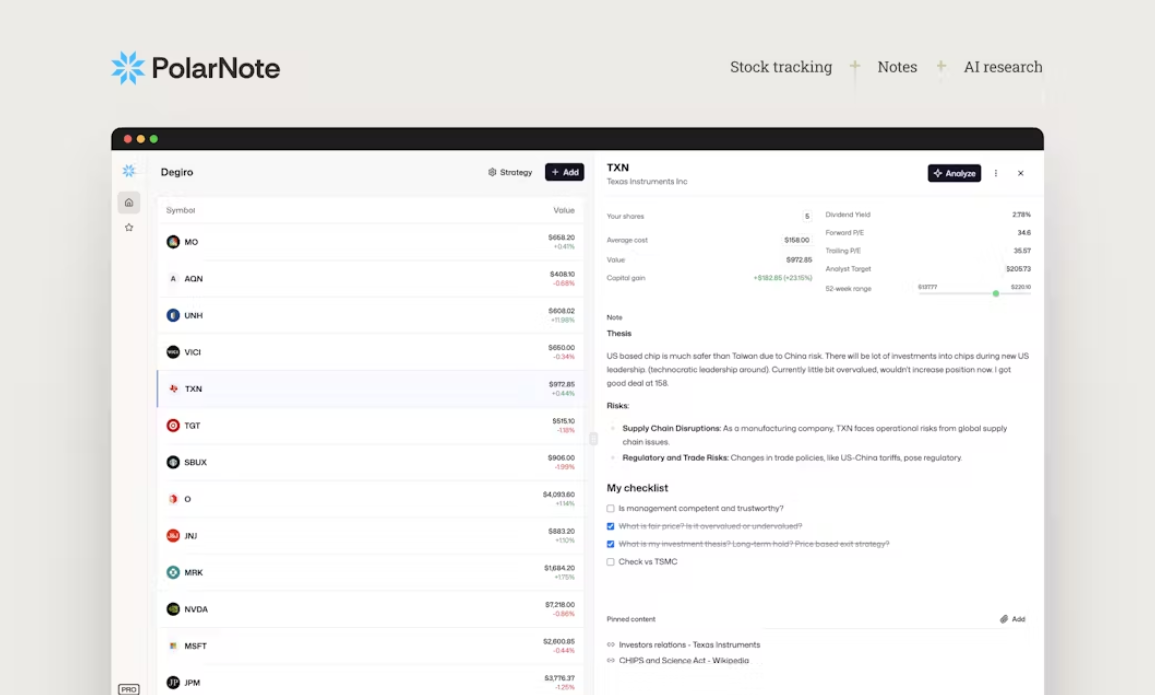1155x695 pixels.
Task: Click the Average cost $158.00 field
Action: coord(796,240)
